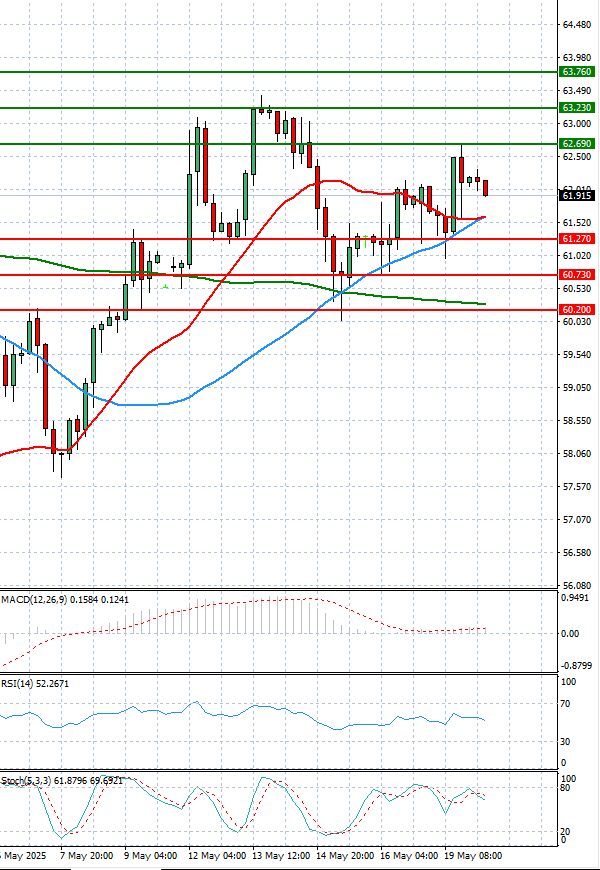Click the 62.500 price scale value

tap(576, 157)
